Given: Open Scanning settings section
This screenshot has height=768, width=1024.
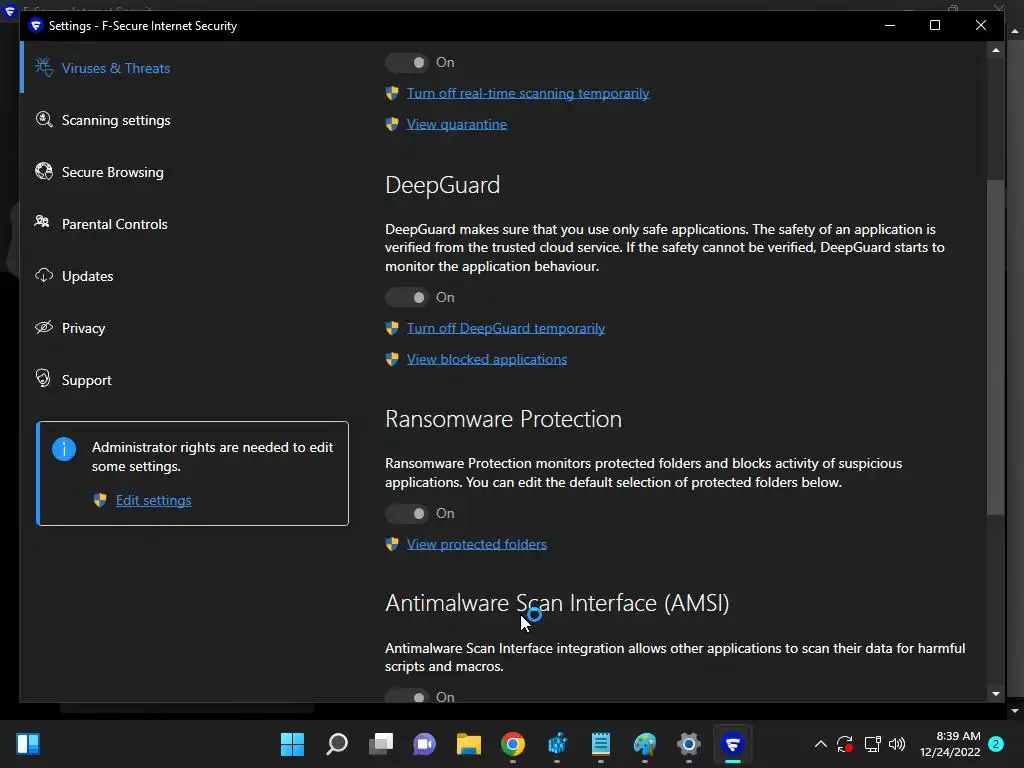Looking at the screenshot, I should tap(116, 120).
